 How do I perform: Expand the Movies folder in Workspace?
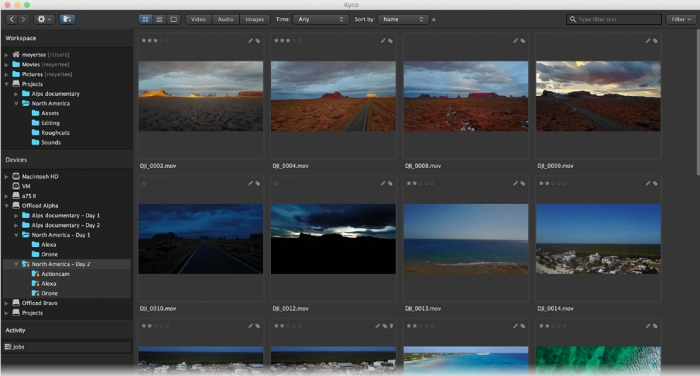pos(6,65)
